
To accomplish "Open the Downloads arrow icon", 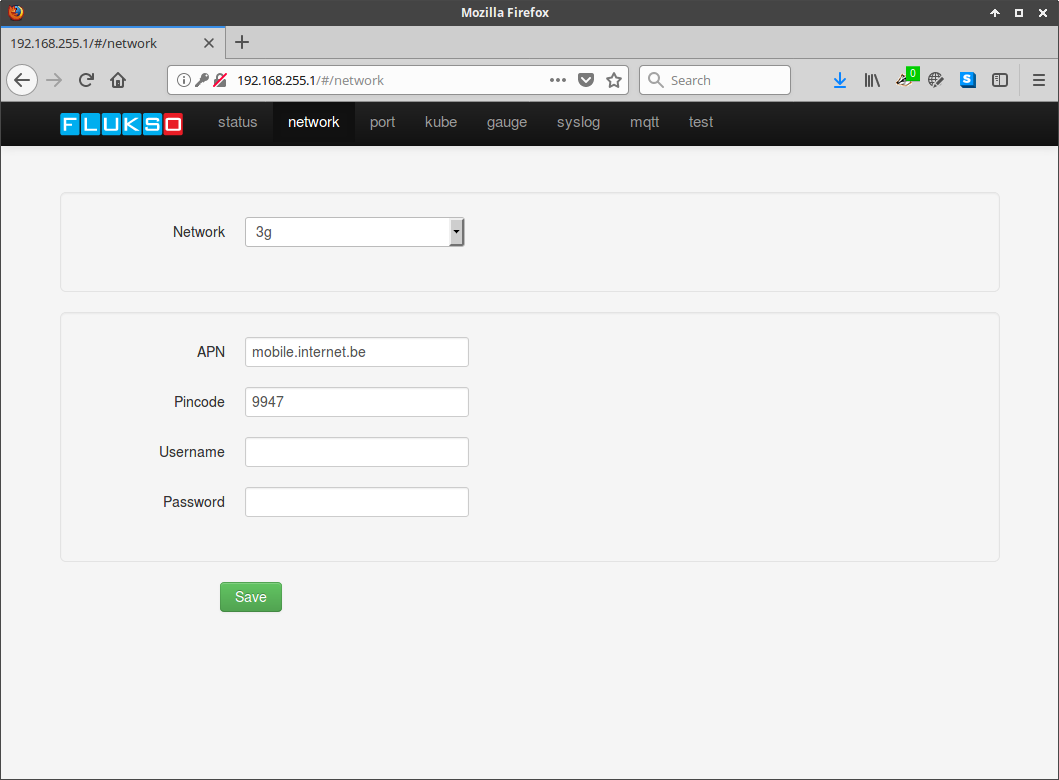I will pos(840,80).
